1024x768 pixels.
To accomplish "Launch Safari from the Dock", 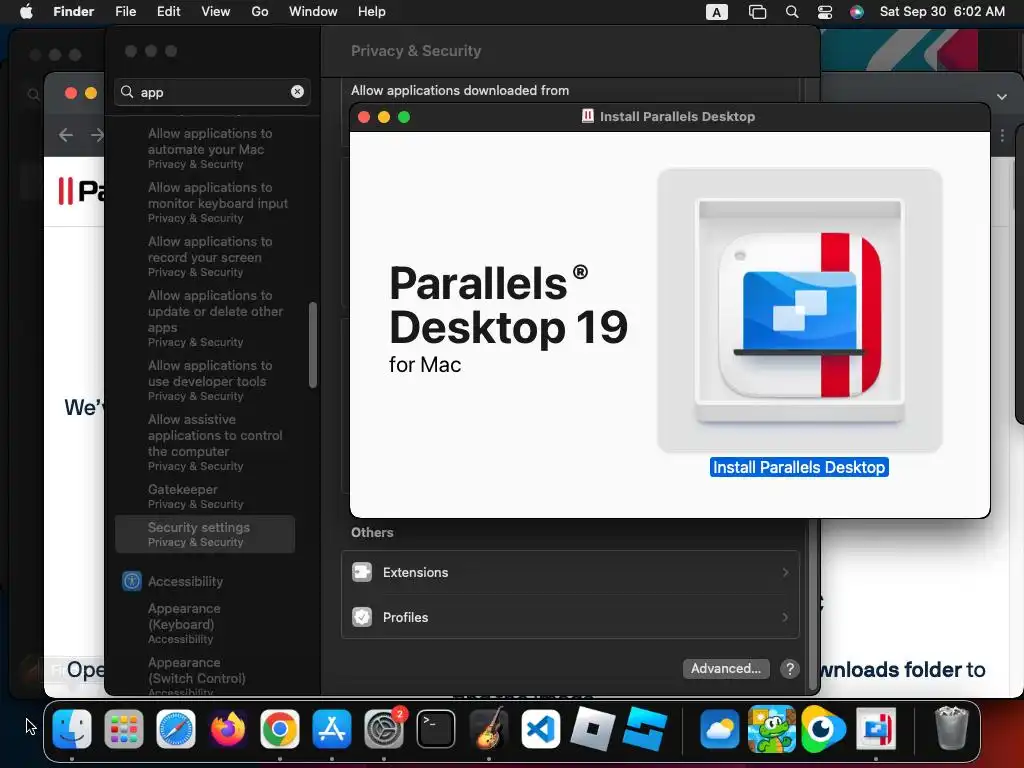I will pos(176,729).
